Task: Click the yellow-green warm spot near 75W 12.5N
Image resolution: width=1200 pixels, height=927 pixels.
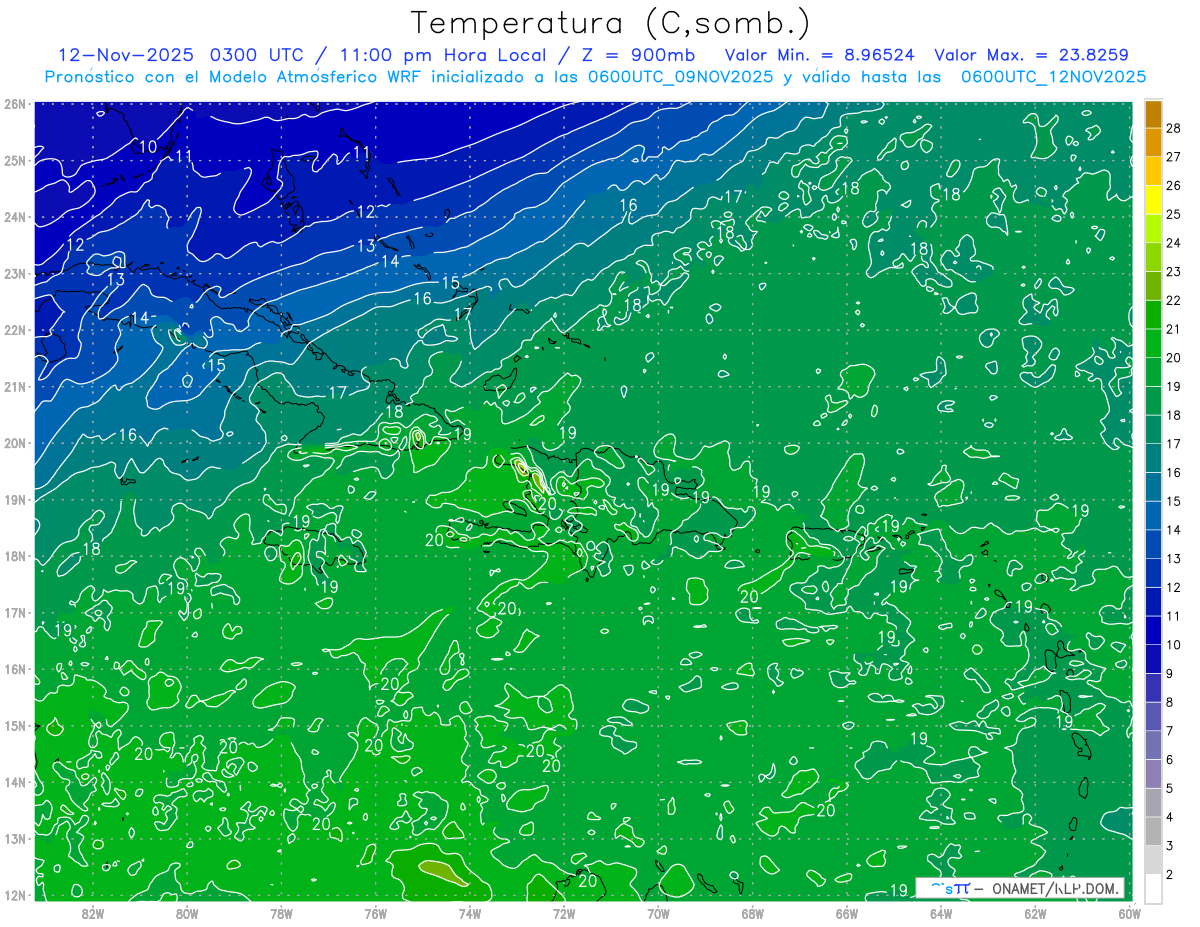Action: pyautogui.click(x=442, y=872)
